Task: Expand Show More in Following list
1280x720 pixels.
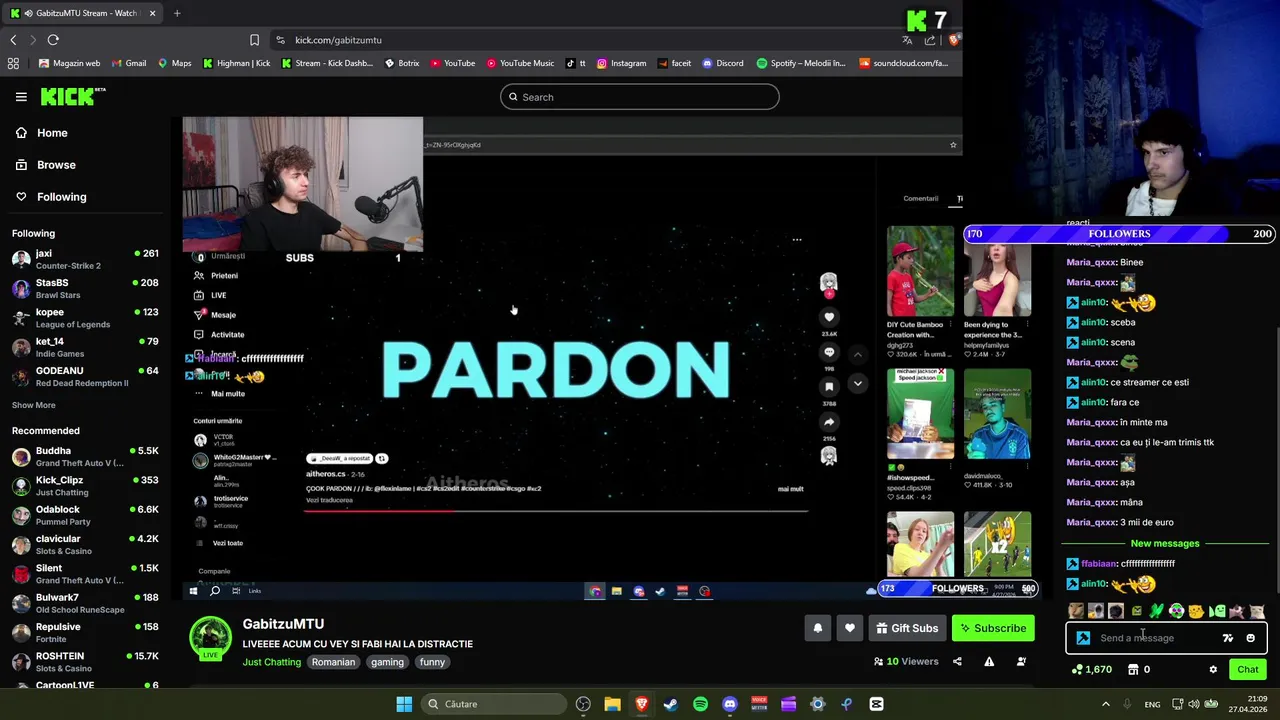Action: click(34, 405)
